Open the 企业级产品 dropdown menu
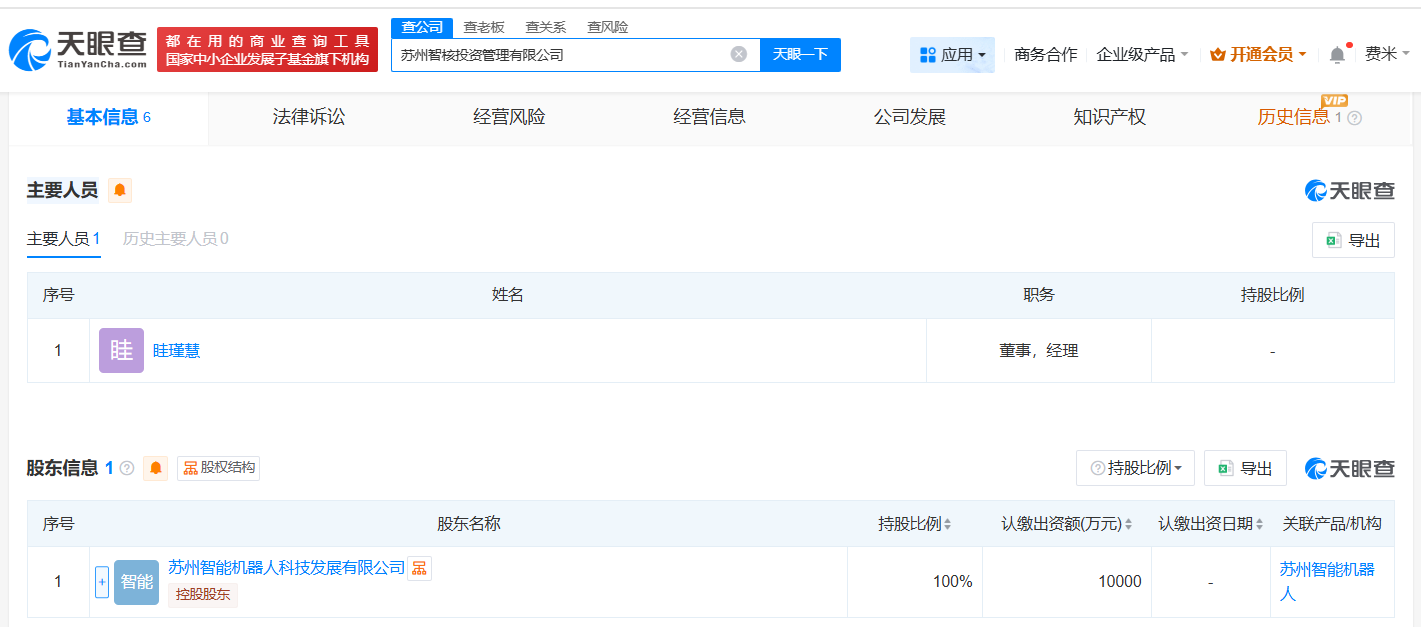 tap(1144, 54)
